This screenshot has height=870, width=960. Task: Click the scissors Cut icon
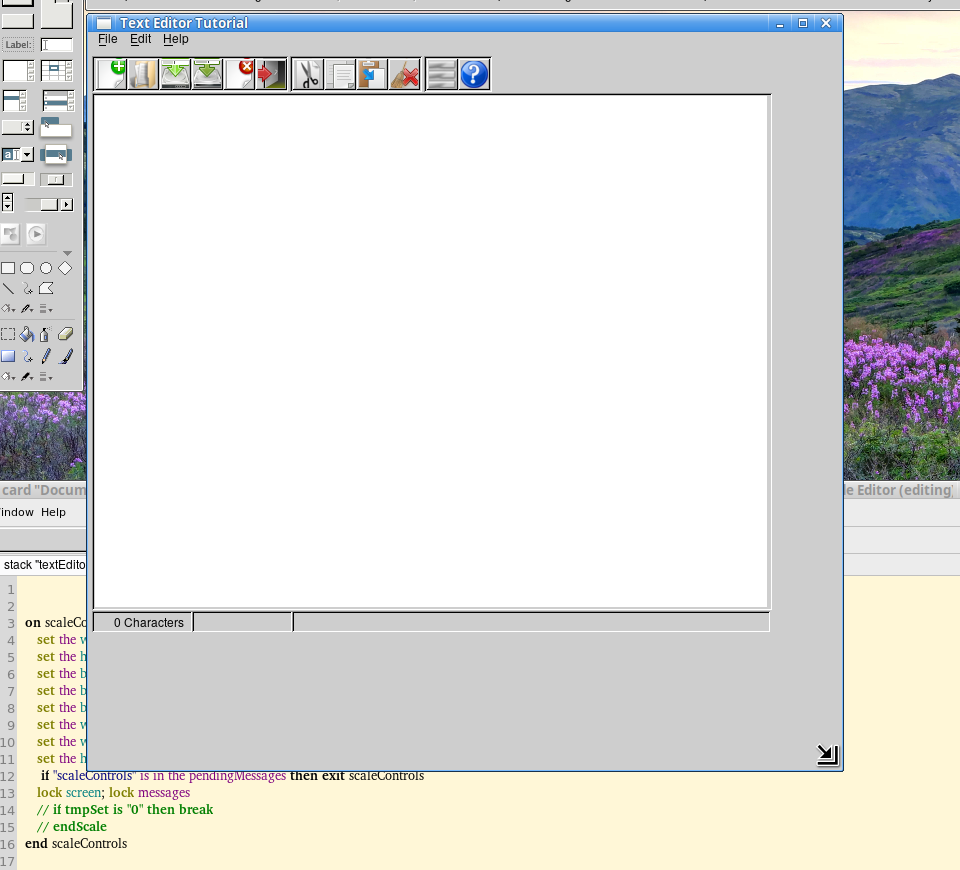[x=308, y=74]
